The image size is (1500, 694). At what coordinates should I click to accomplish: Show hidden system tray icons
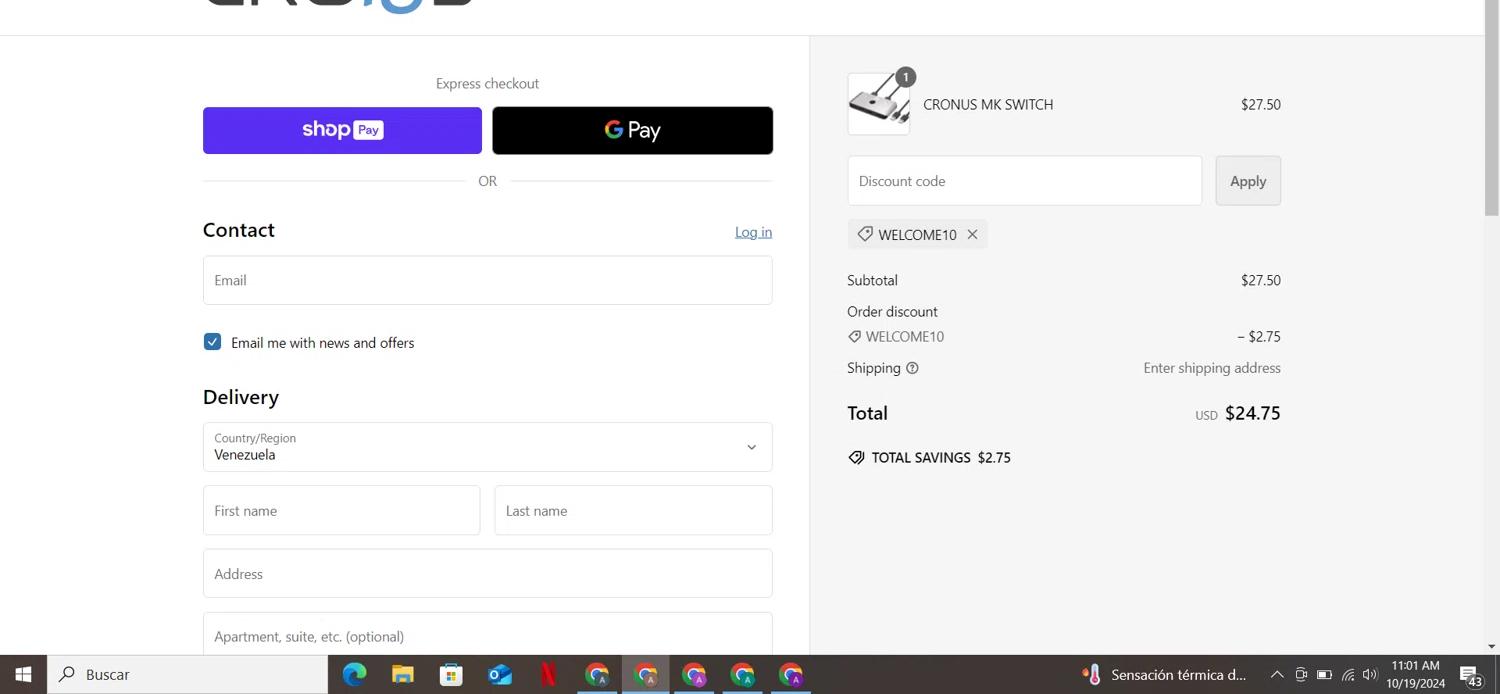click(x=1277, y=674)
